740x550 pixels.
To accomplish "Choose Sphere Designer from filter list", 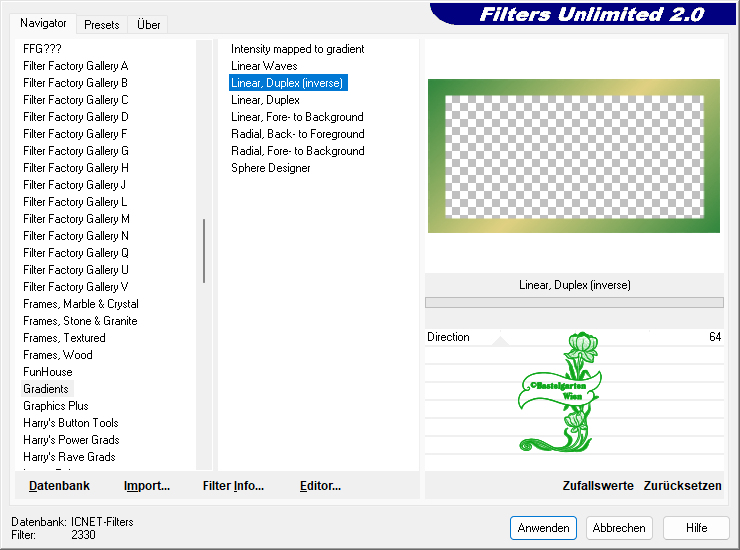I will [x=270, y=168].
